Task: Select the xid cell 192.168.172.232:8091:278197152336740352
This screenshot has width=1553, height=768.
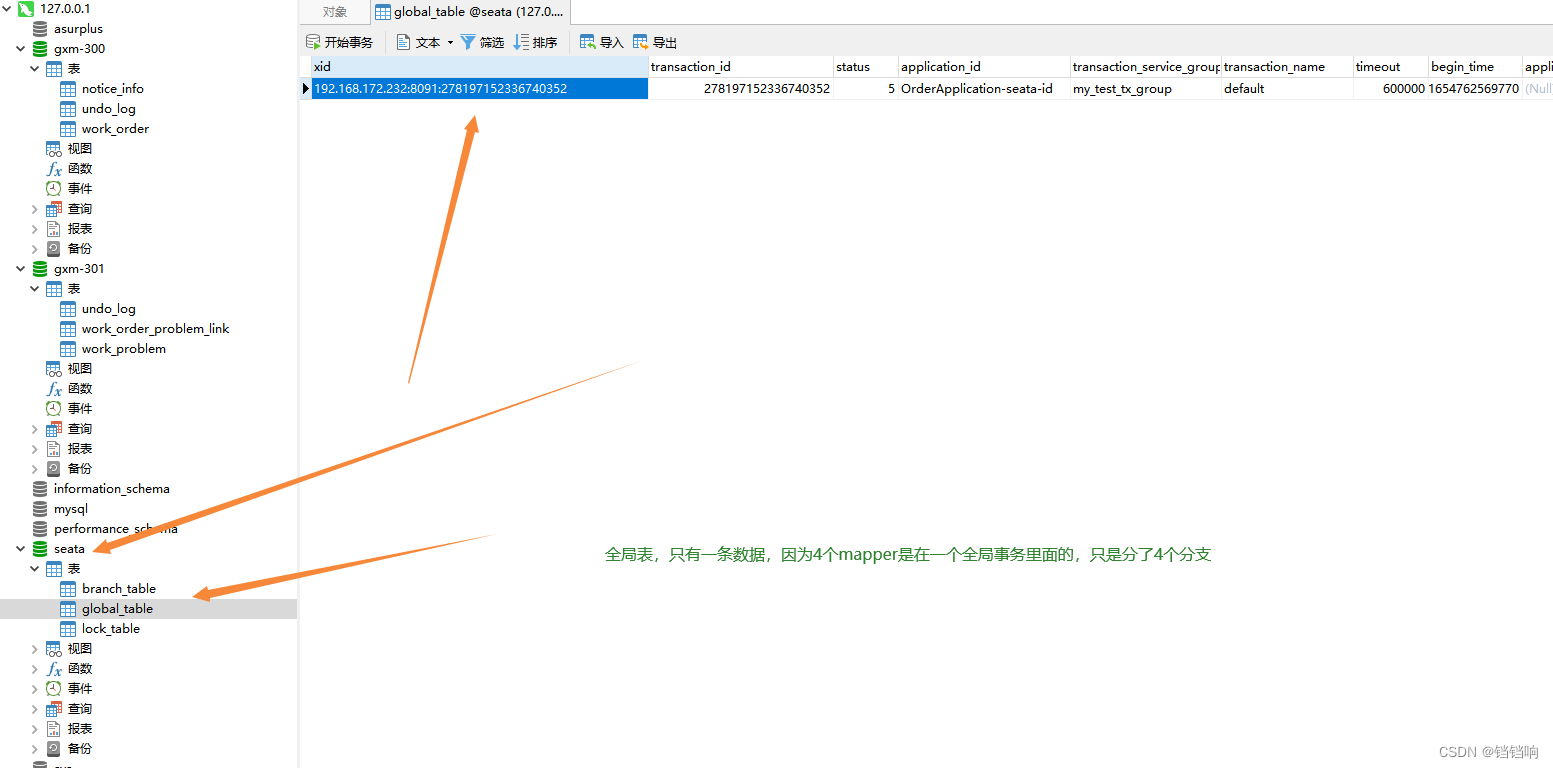Action: 480,88
